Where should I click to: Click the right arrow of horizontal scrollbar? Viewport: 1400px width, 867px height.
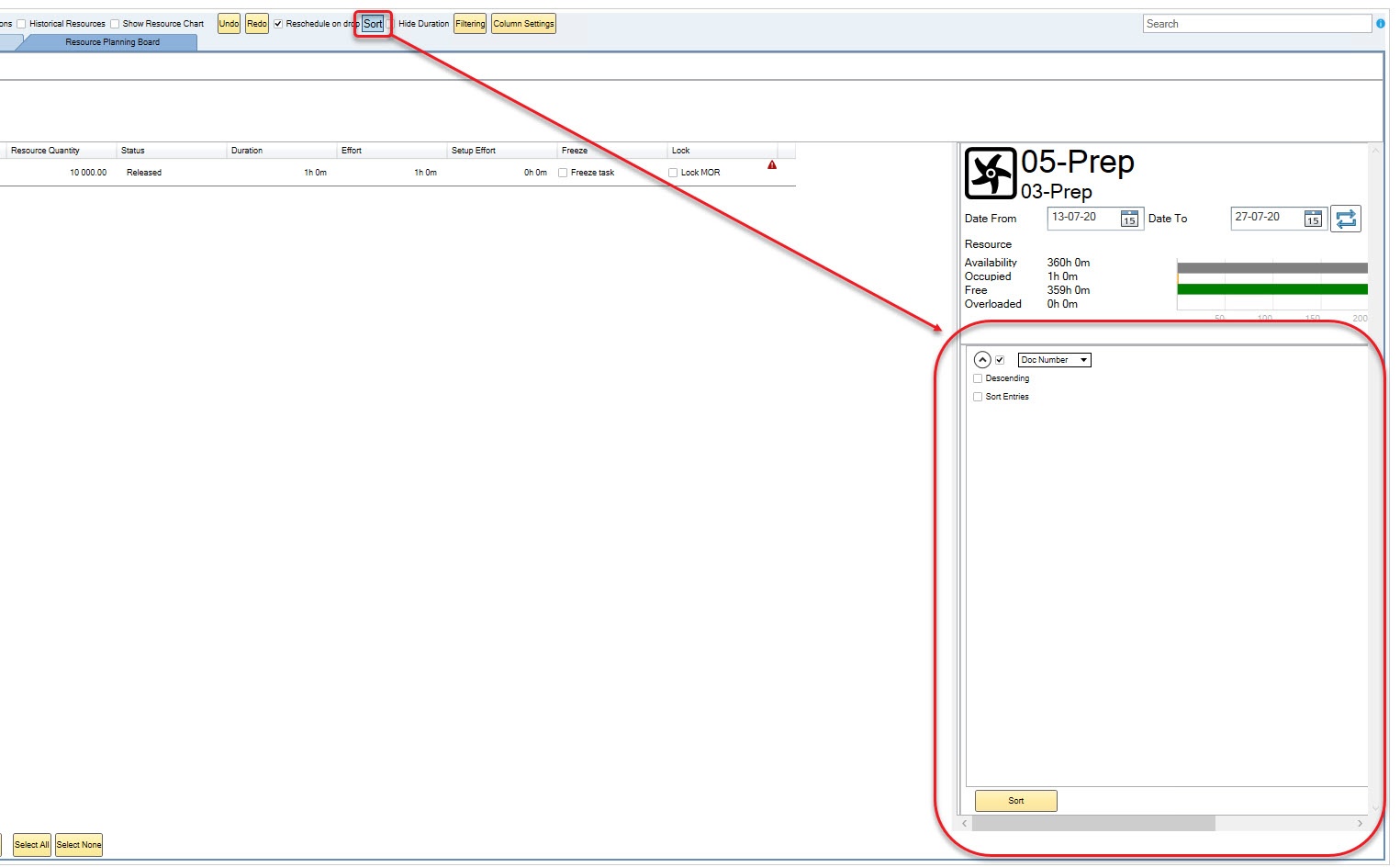coord(1360,824)
